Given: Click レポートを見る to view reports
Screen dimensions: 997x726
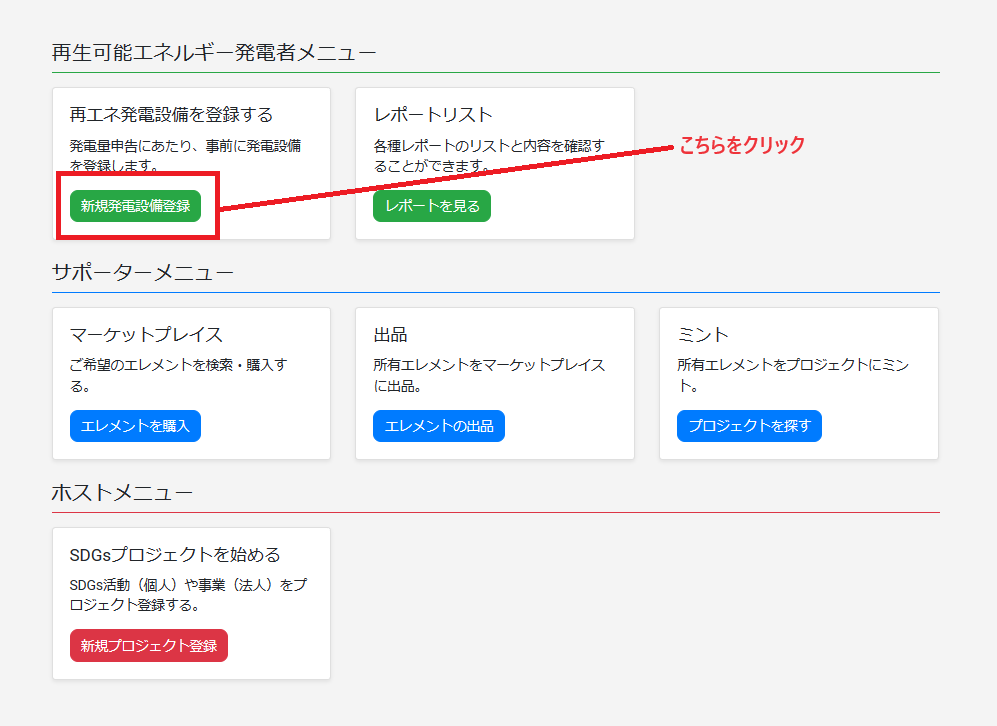Looking at the screenshot, I should 431,205.
